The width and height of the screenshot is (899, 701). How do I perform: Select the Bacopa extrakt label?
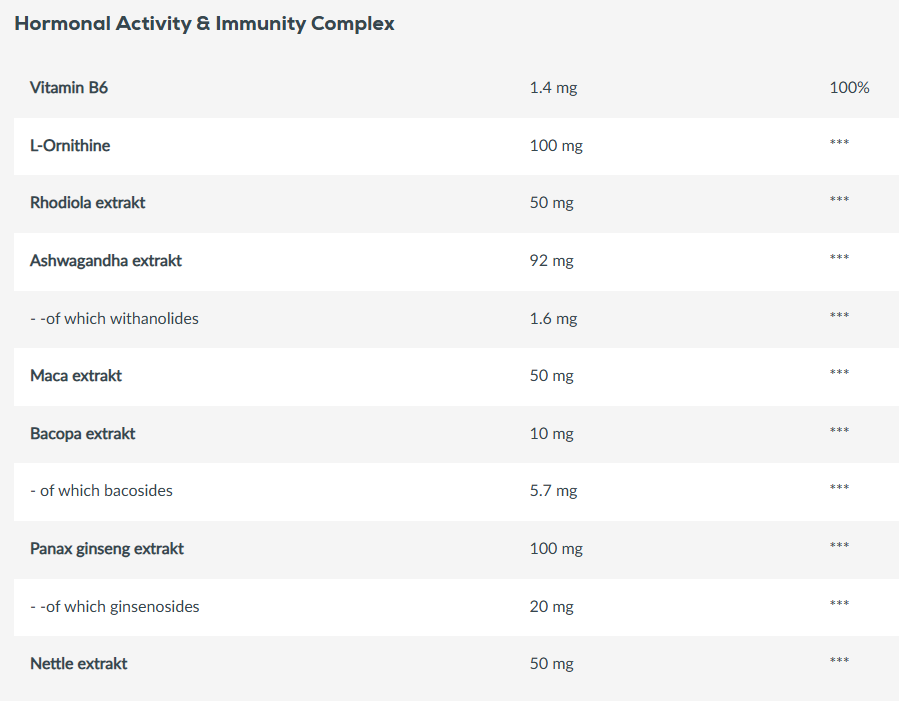click(x=83, y=434)
